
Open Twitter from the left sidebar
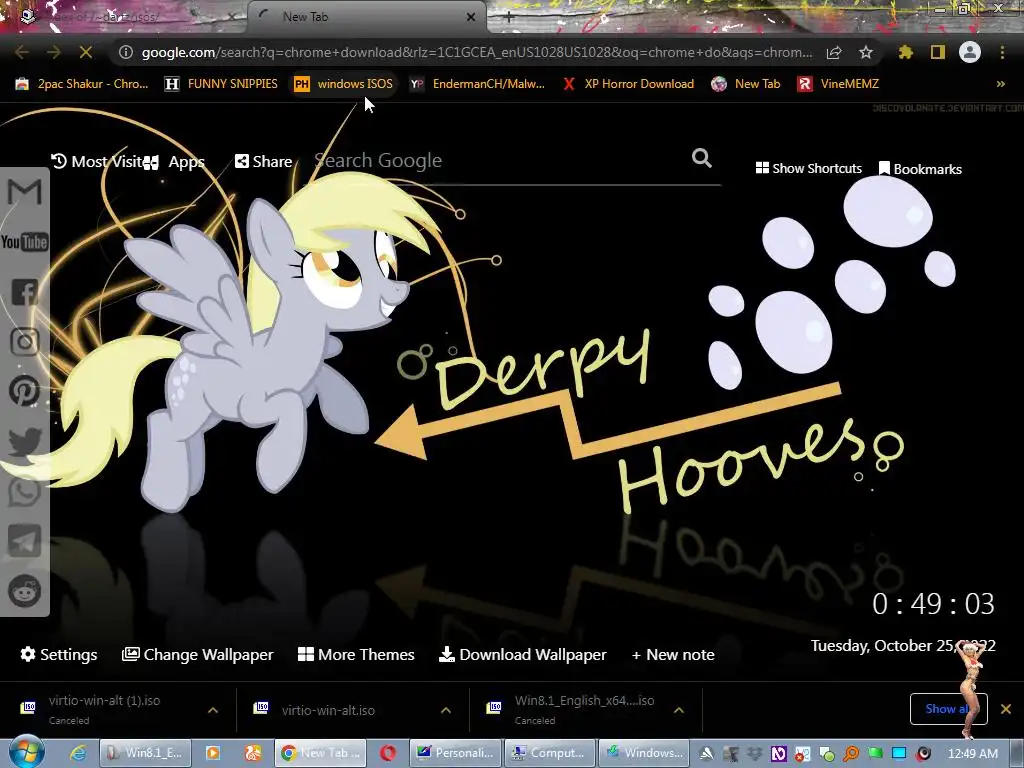tap(25, 441)
